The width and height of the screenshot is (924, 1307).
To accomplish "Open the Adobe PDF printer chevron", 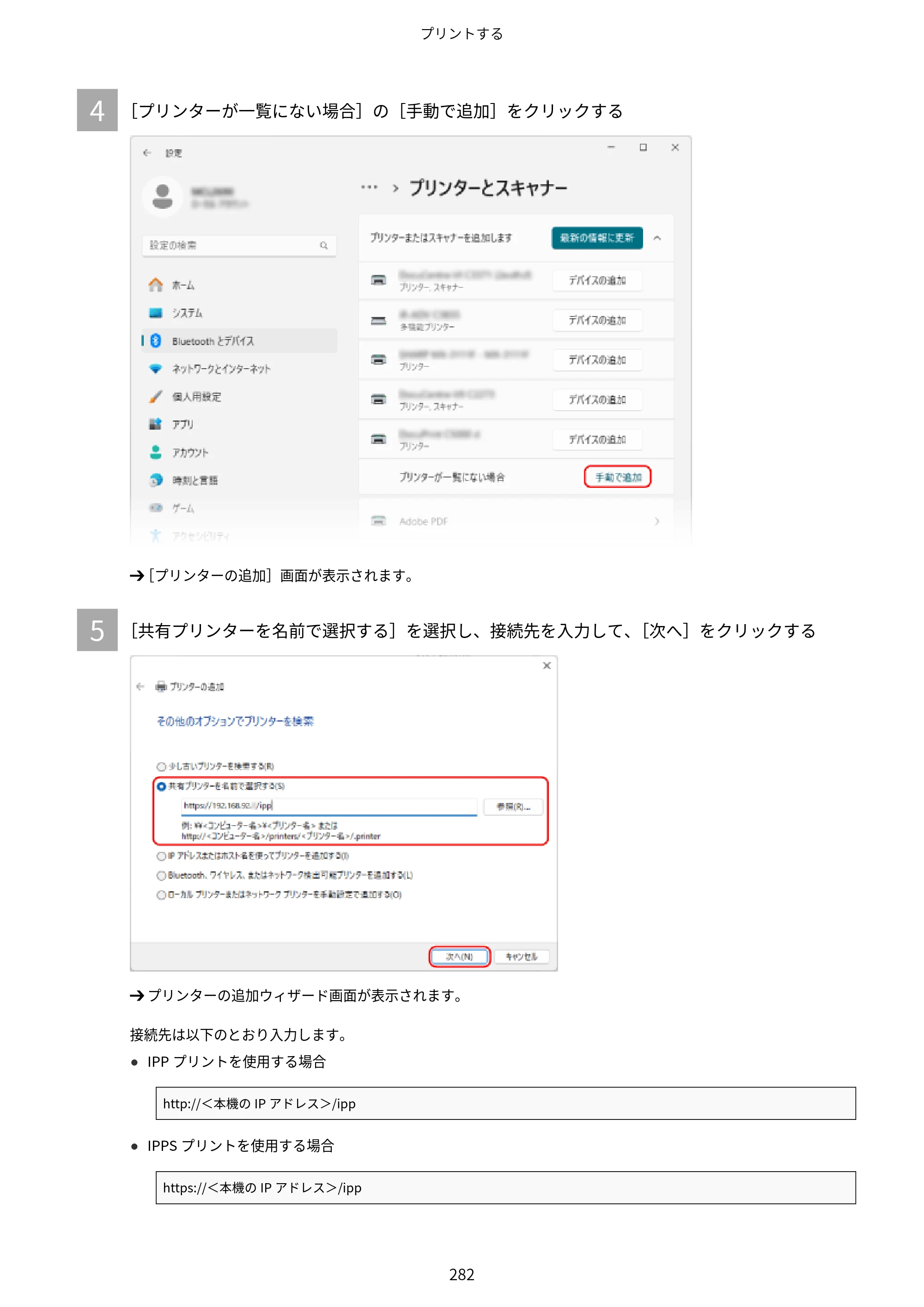I will (657, 521).
